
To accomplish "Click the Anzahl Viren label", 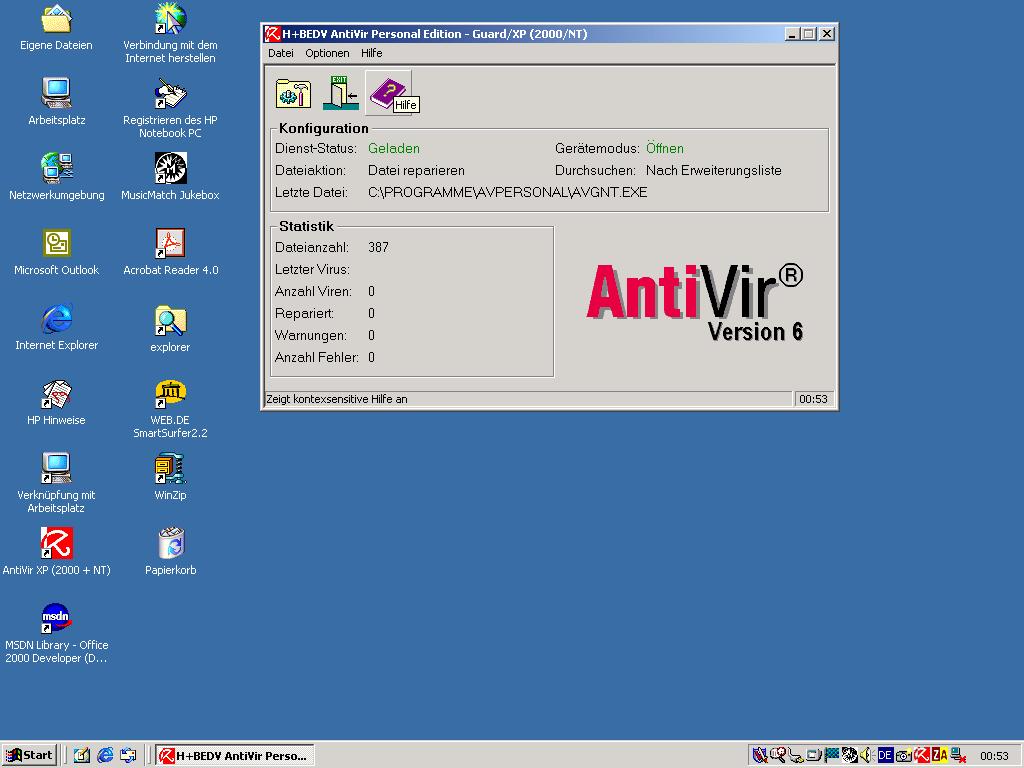I will coord(313,291).
